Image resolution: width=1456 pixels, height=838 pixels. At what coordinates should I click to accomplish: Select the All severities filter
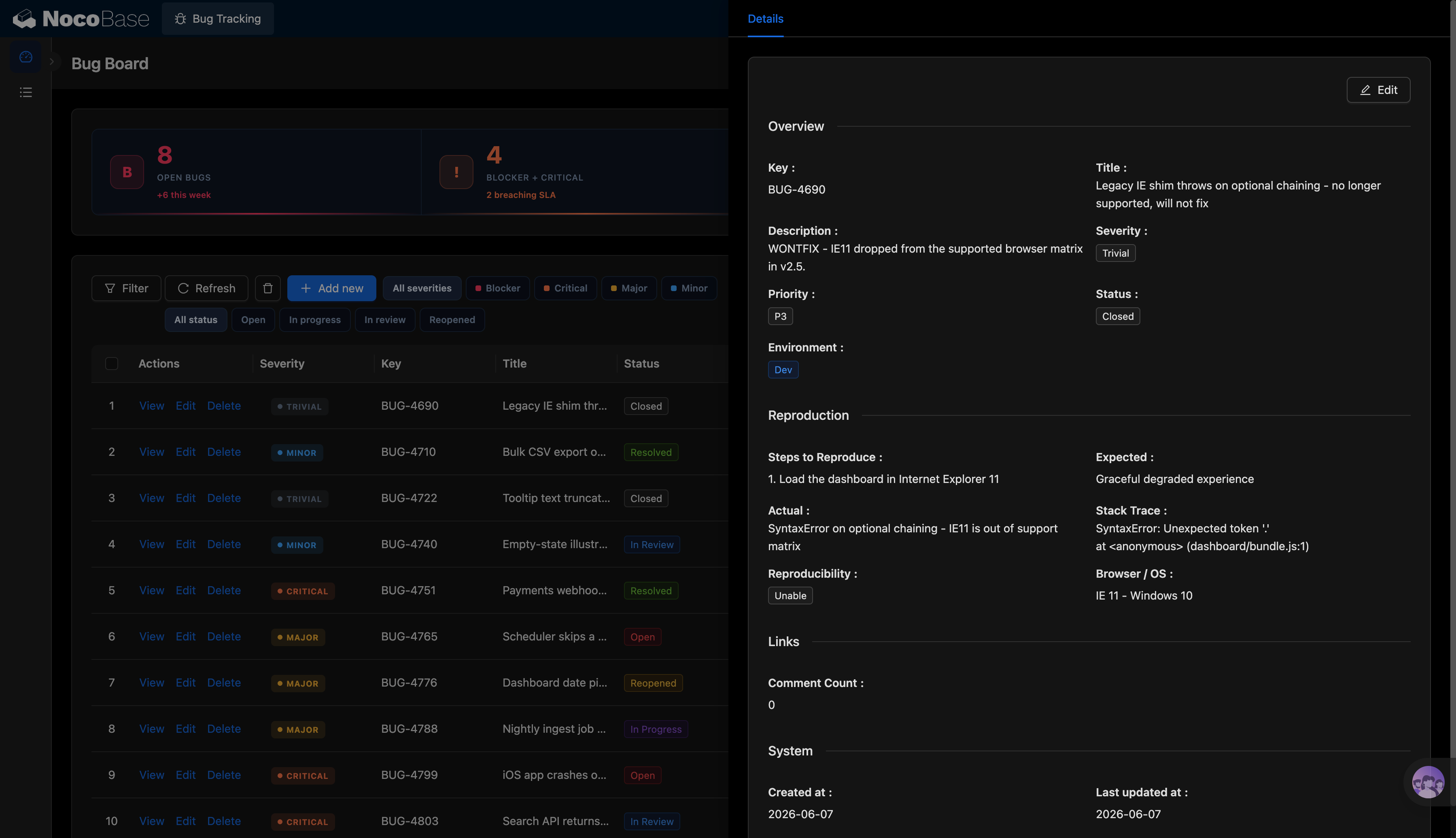[422, 288]
